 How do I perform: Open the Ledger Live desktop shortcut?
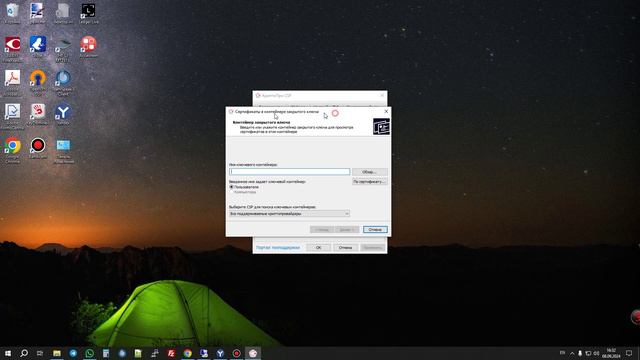(x=89, y=11)
